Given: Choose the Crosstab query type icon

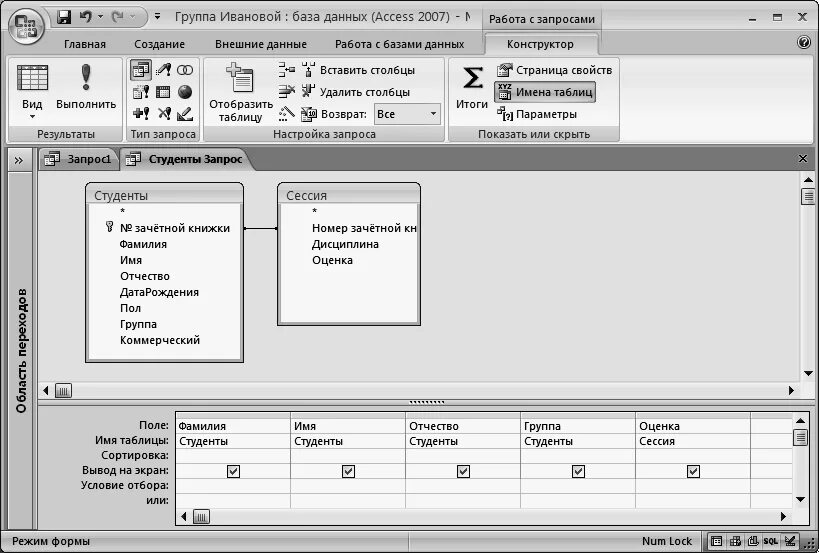Looking at the screenshot, I should point(163,92).
